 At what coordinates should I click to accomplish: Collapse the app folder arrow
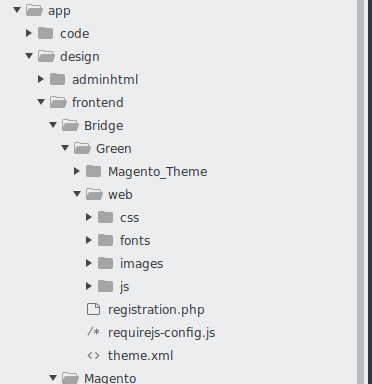tap(17, 10)
